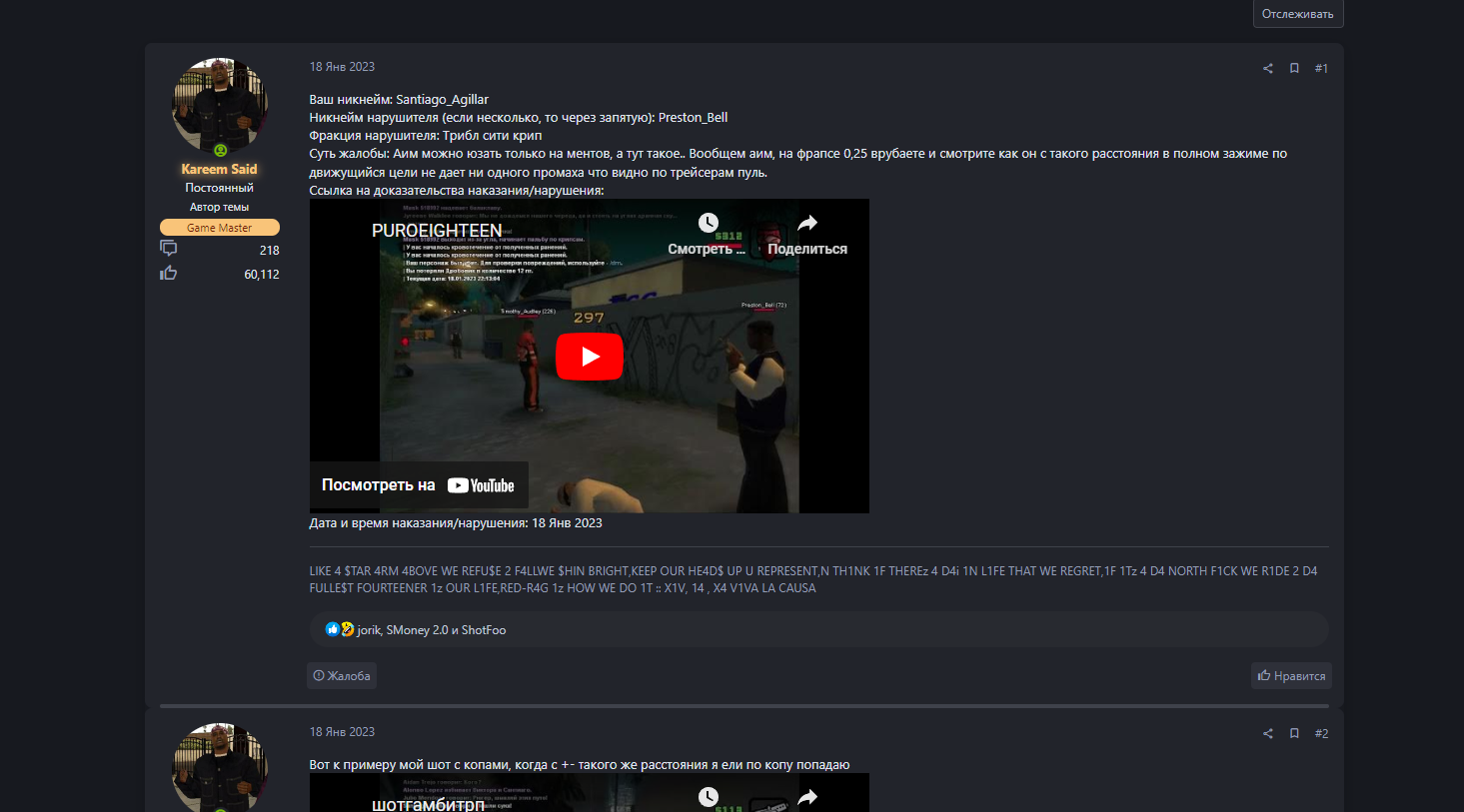This screenshot has height=812, width=1464.
Task: Bookmark post #1 using the bookmark icon
Action: coord(1294,69)
